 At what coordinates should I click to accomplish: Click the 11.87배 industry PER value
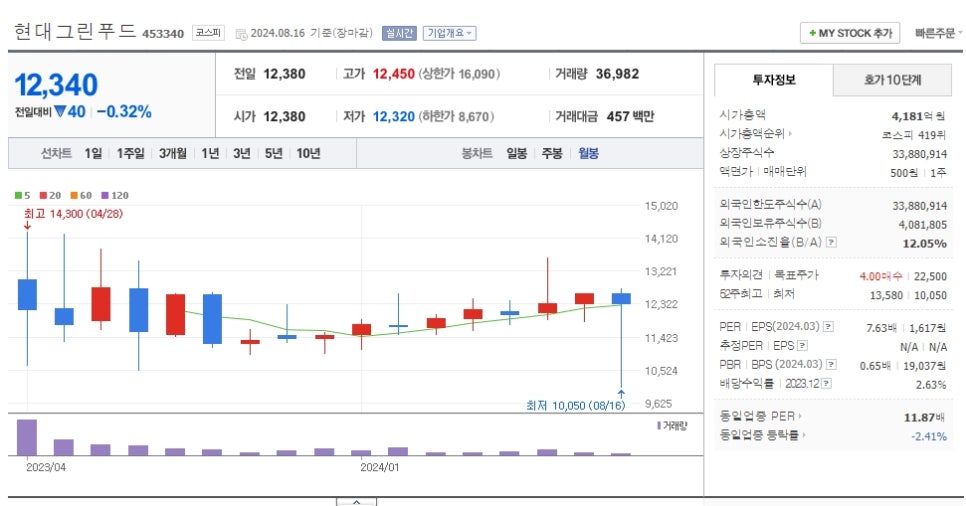[925, 417]
